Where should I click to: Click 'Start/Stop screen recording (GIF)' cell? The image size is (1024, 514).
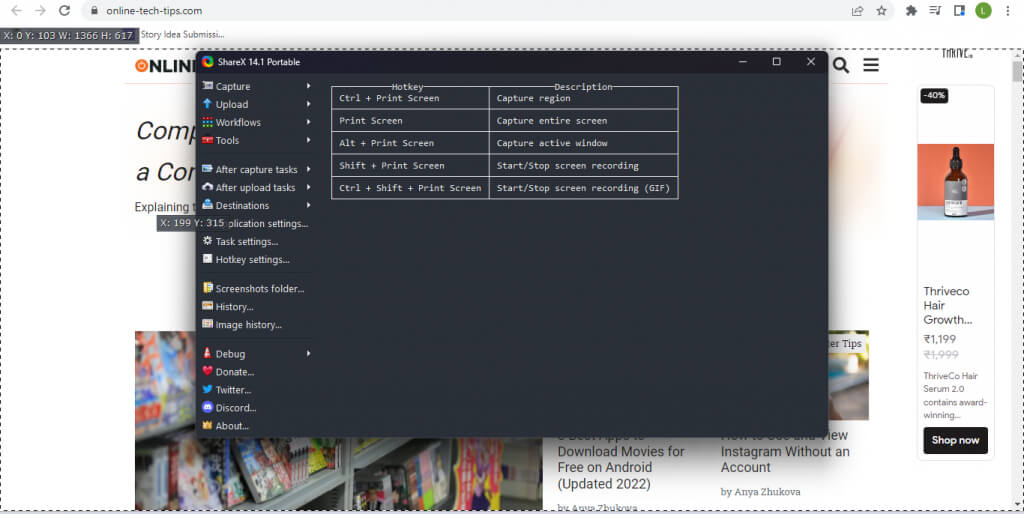click(x=583, y=188)
